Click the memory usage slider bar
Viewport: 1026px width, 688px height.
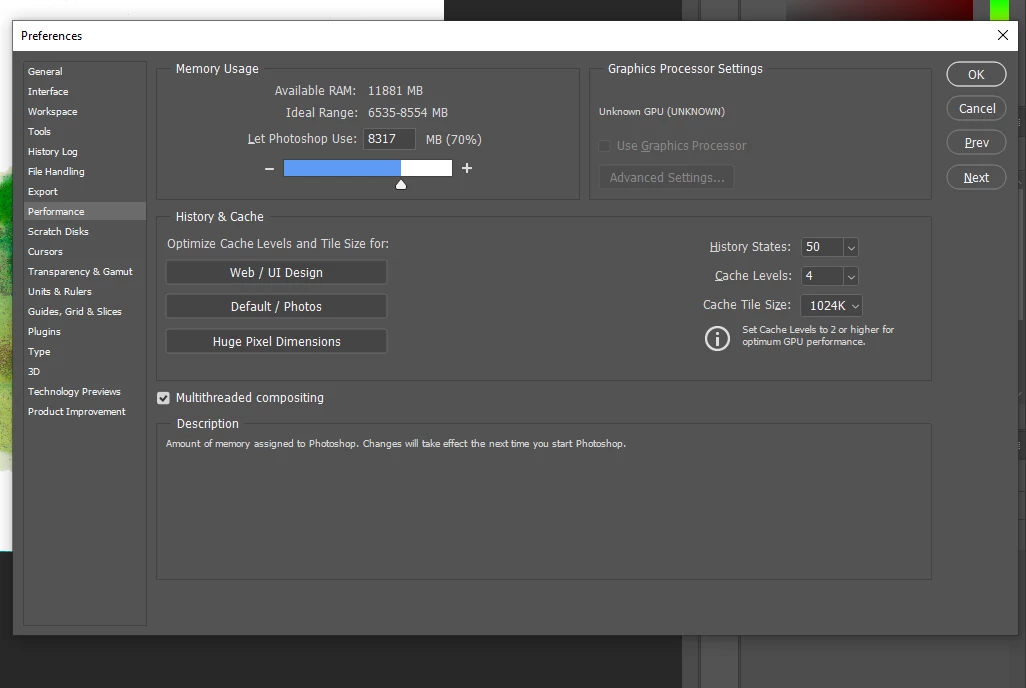368,168
